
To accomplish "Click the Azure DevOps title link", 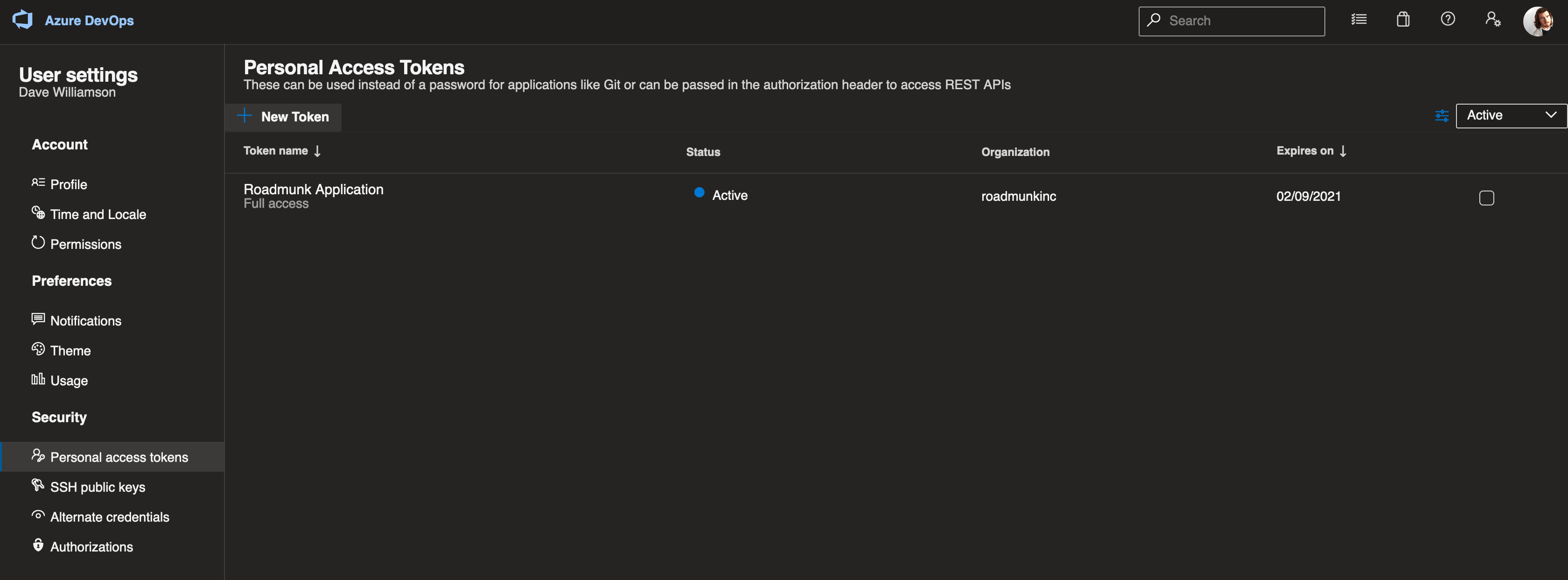I will click(90, 21).
